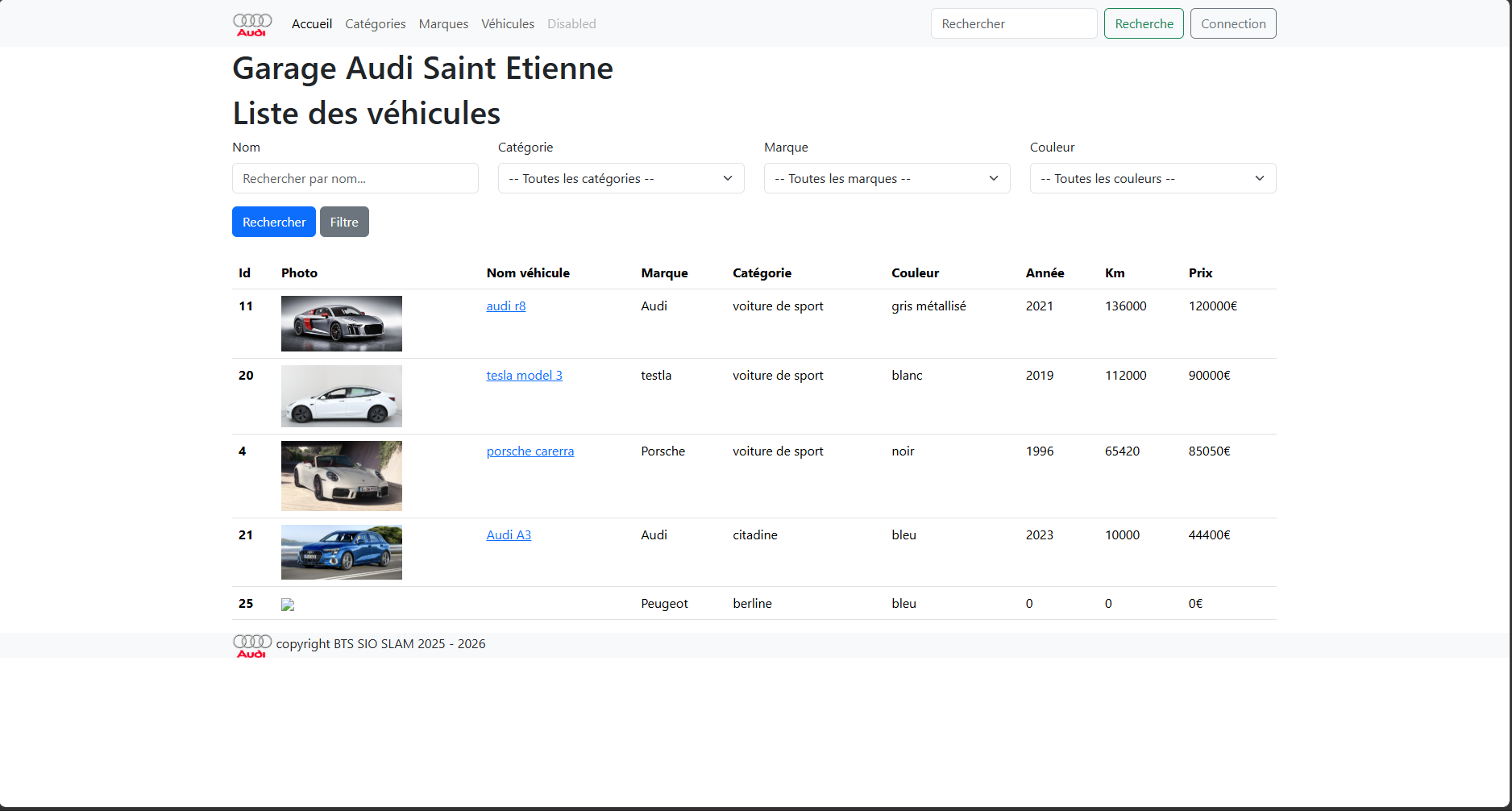
Task: Click the price 44400€
Action: 1209,535
